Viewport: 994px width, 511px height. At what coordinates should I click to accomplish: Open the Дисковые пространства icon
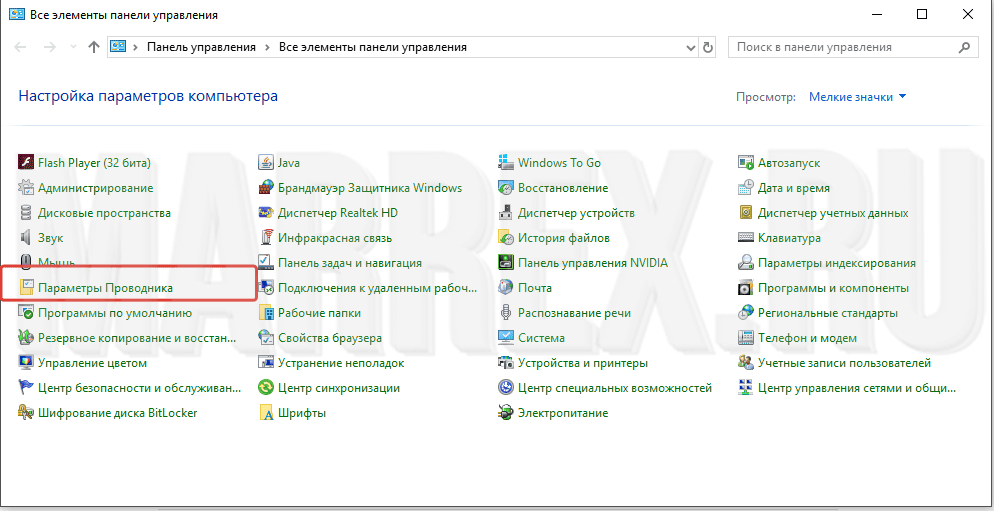[25, 213]
